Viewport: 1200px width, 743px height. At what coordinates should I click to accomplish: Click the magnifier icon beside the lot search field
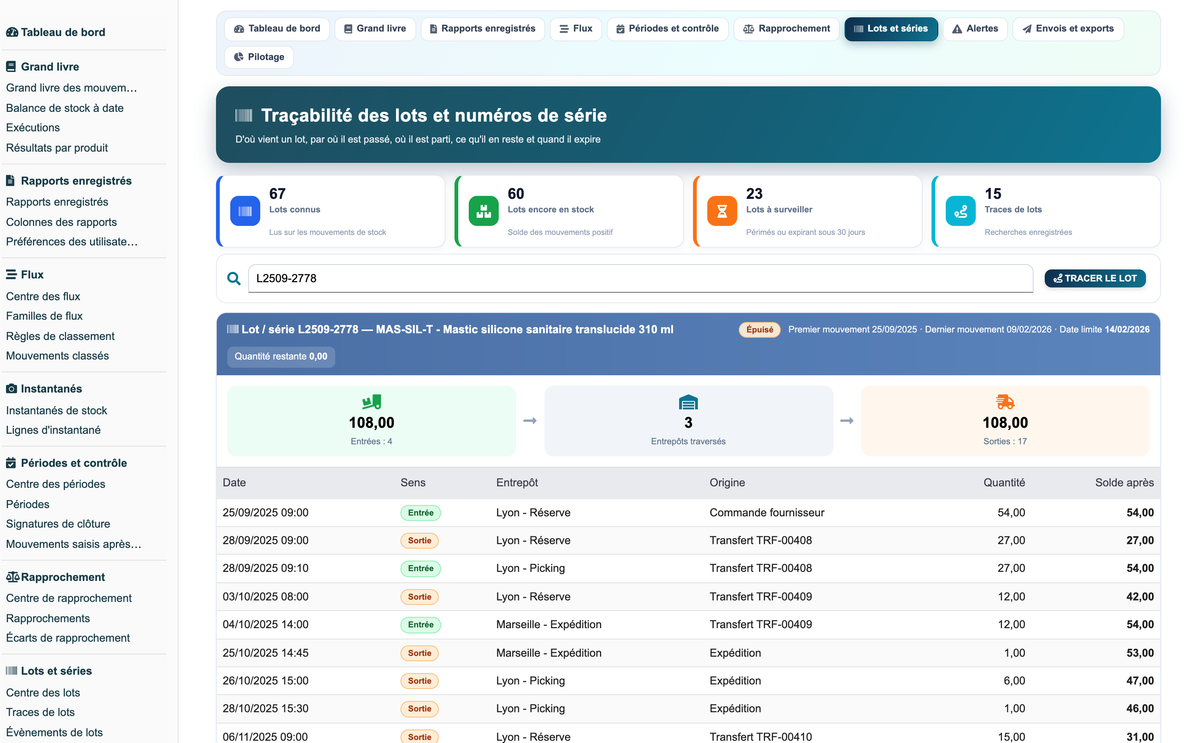tap(233, 279)
